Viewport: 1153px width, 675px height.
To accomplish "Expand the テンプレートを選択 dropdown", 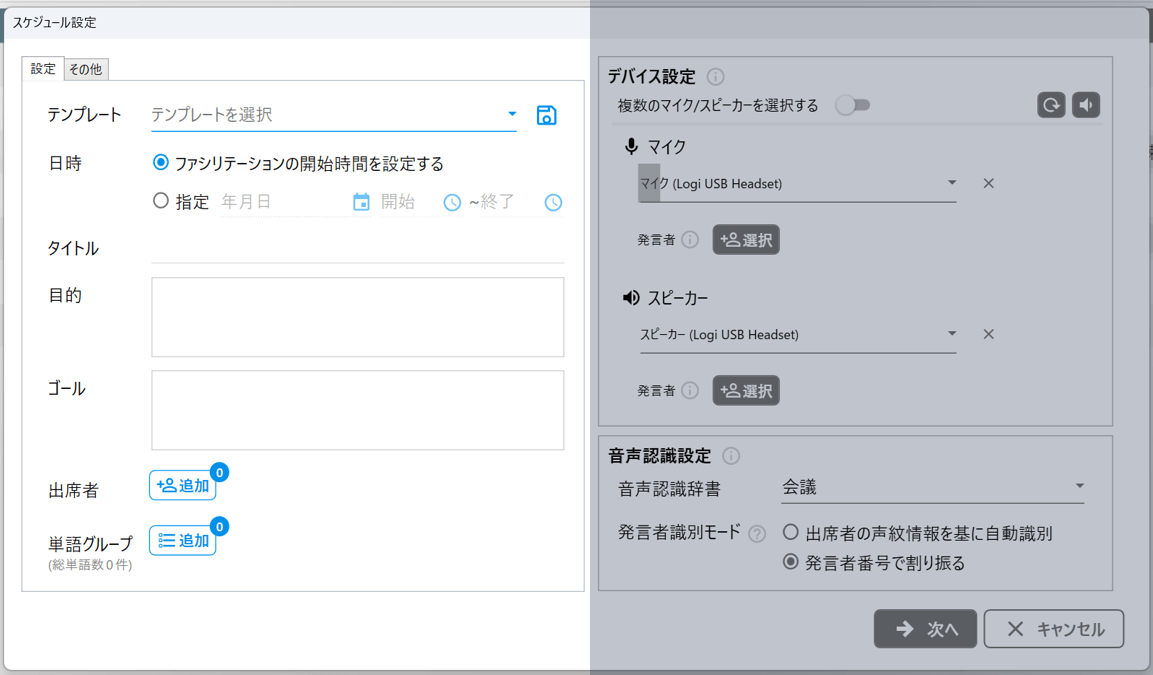I will tap(512, 115).
